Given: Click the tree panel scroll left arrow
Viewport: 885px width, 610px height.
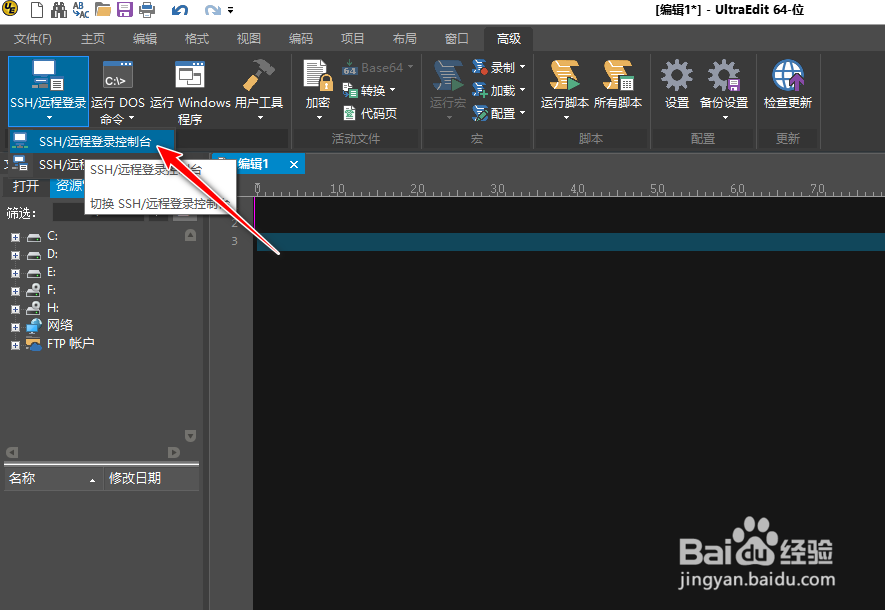Looking at the screenshot, I should coord(12,453).
